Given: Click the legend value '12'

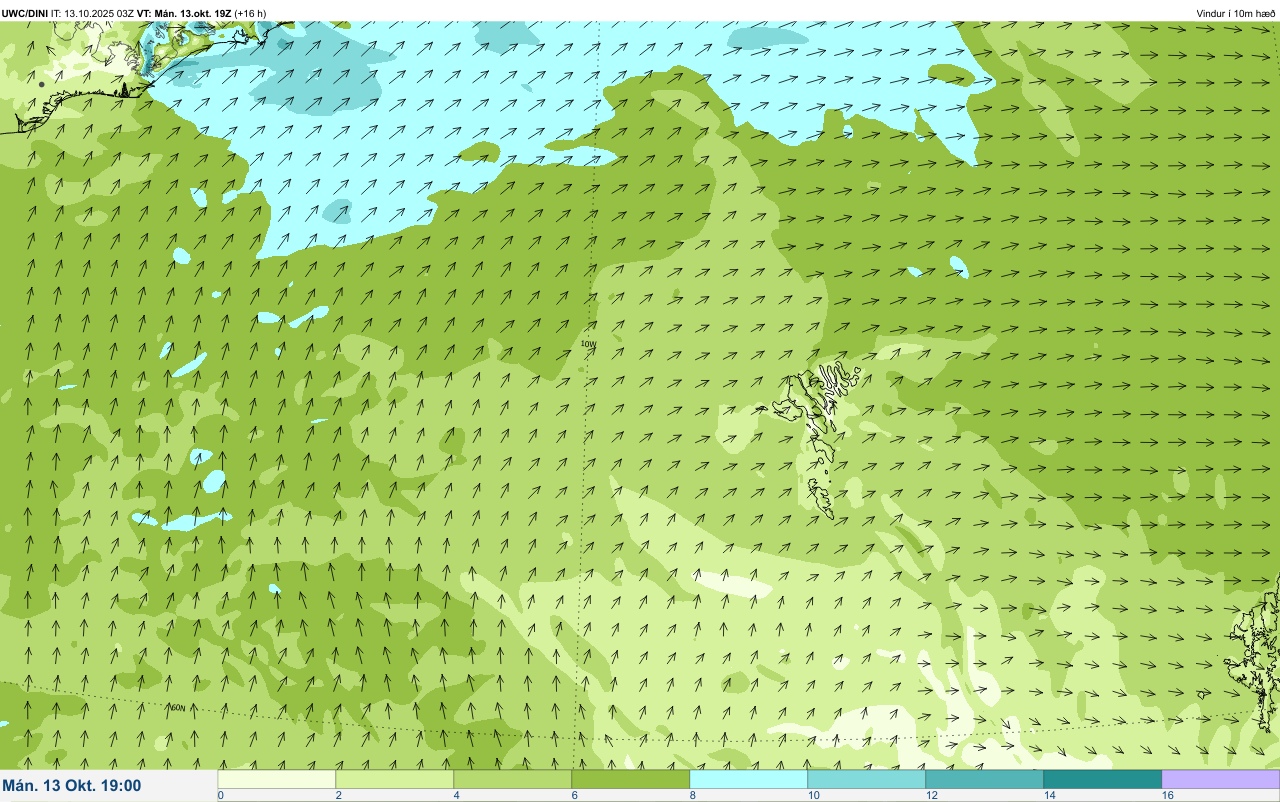Looking at the screenshot, I should click(x=930, y=796).
